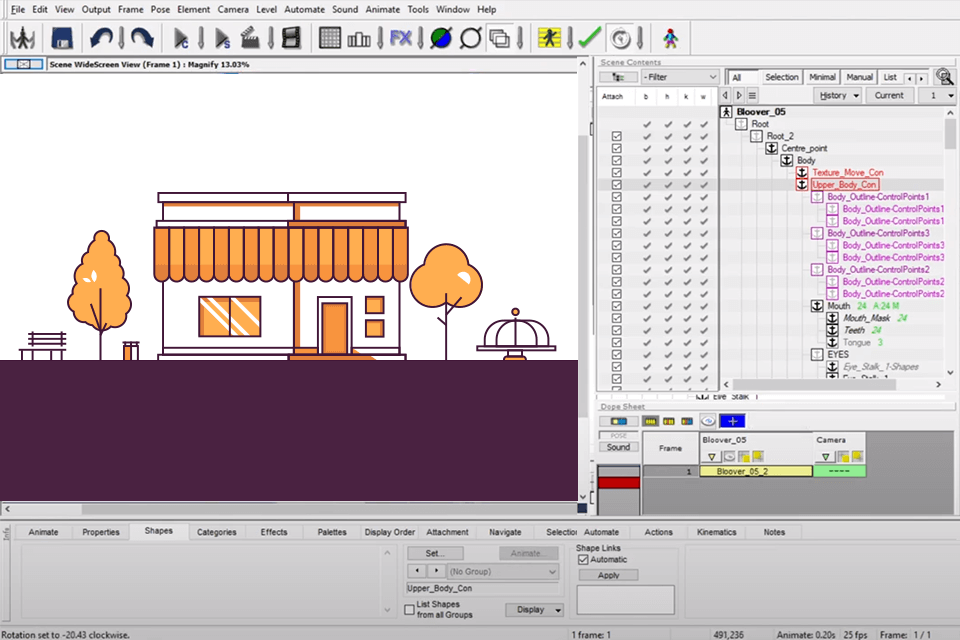960x640 pixels.
Task: Click the FX toolbar icon
Action: pos(401,37)
